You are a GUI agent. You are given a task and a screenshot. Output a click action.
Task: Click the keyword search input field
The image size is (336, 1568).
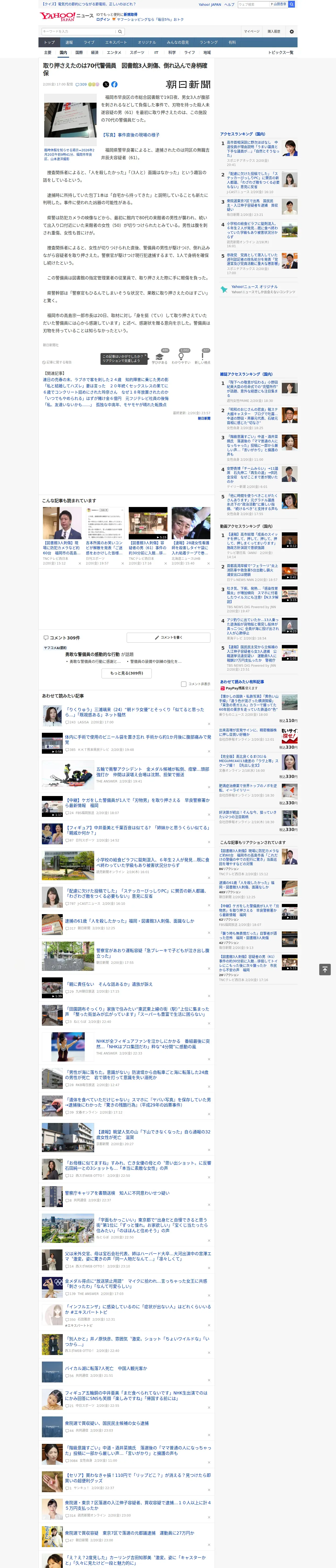(x=78, y=32)
